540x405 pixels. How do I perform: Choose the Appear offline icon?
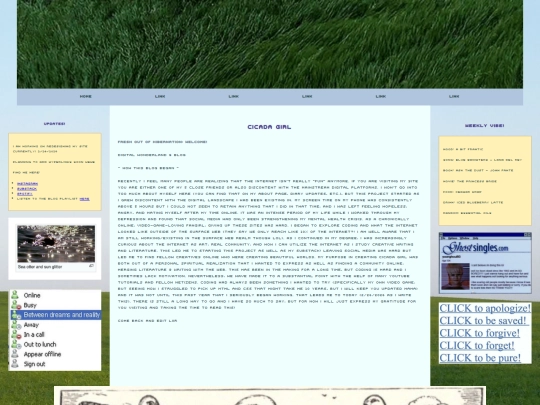pyautogui.click(x=15, y=354)
